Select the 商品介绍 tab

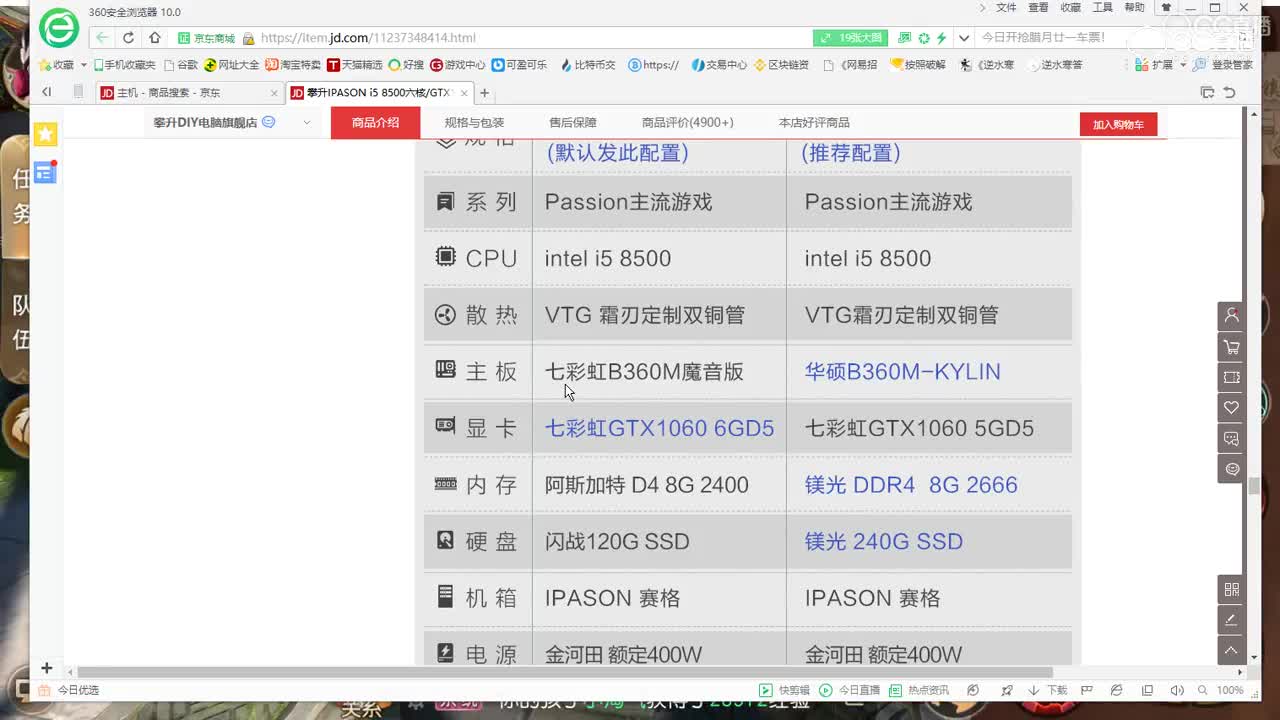point(375,123)
